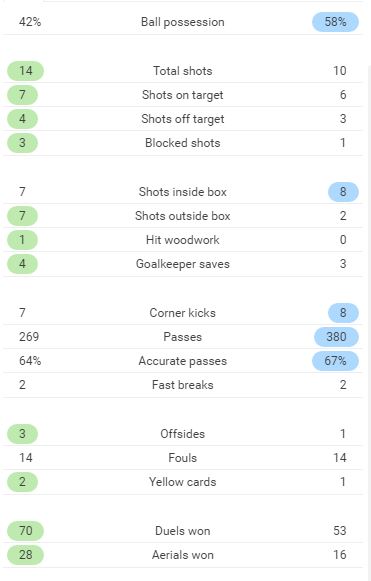Click the blue 8 corner kicks badge

pos(343,313)
